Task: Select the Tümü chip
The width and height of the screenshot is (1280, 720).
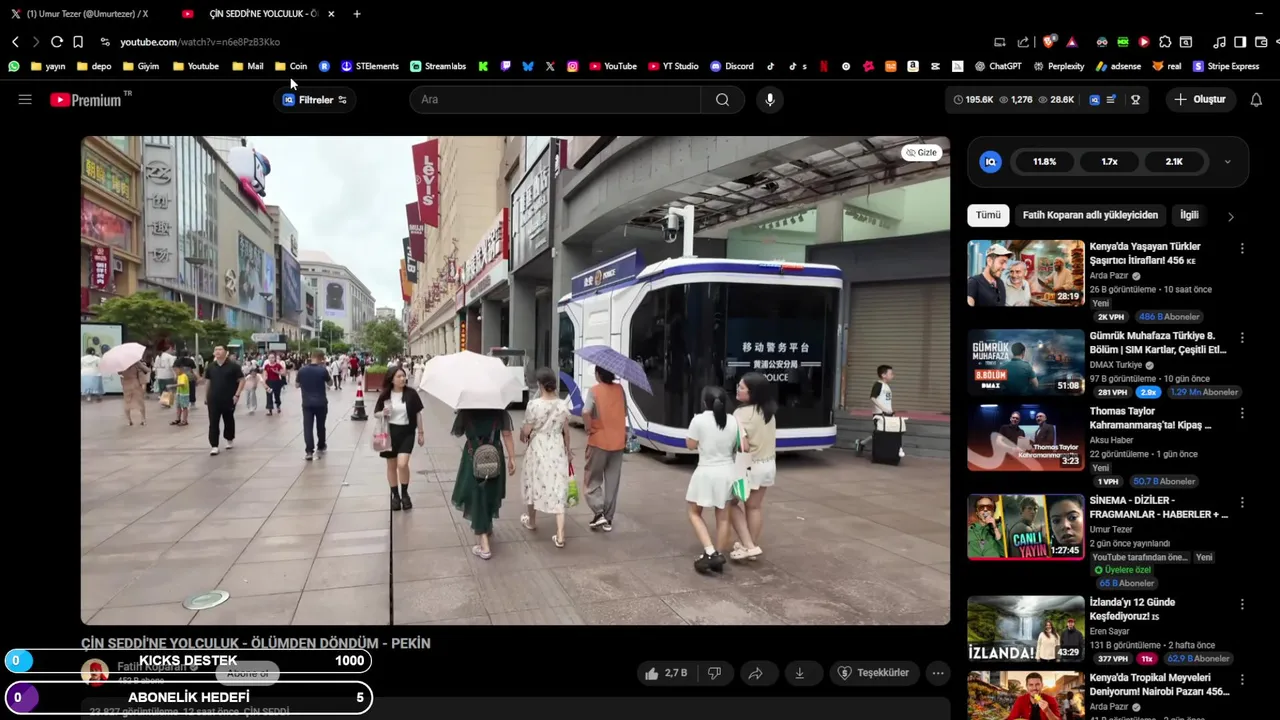Action: [988, 215]
